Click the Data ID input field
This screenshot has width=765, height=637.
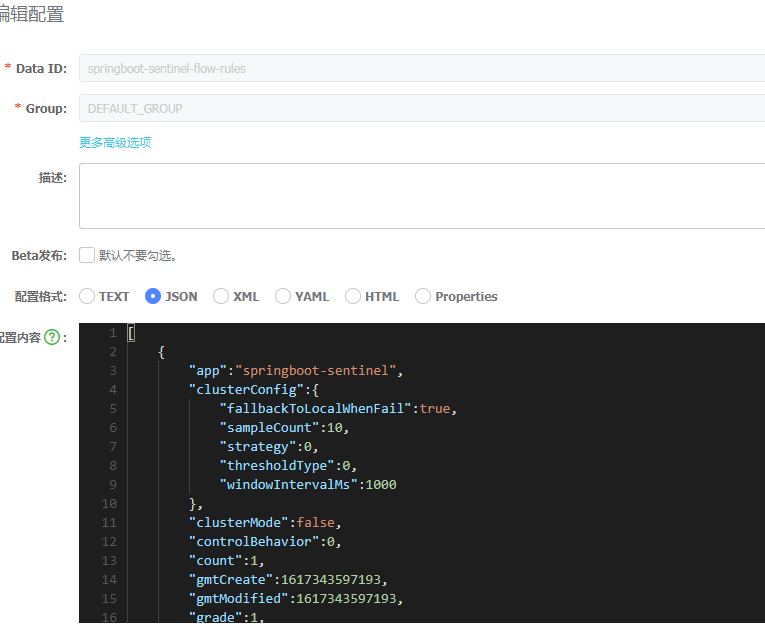tap(422, 68)
